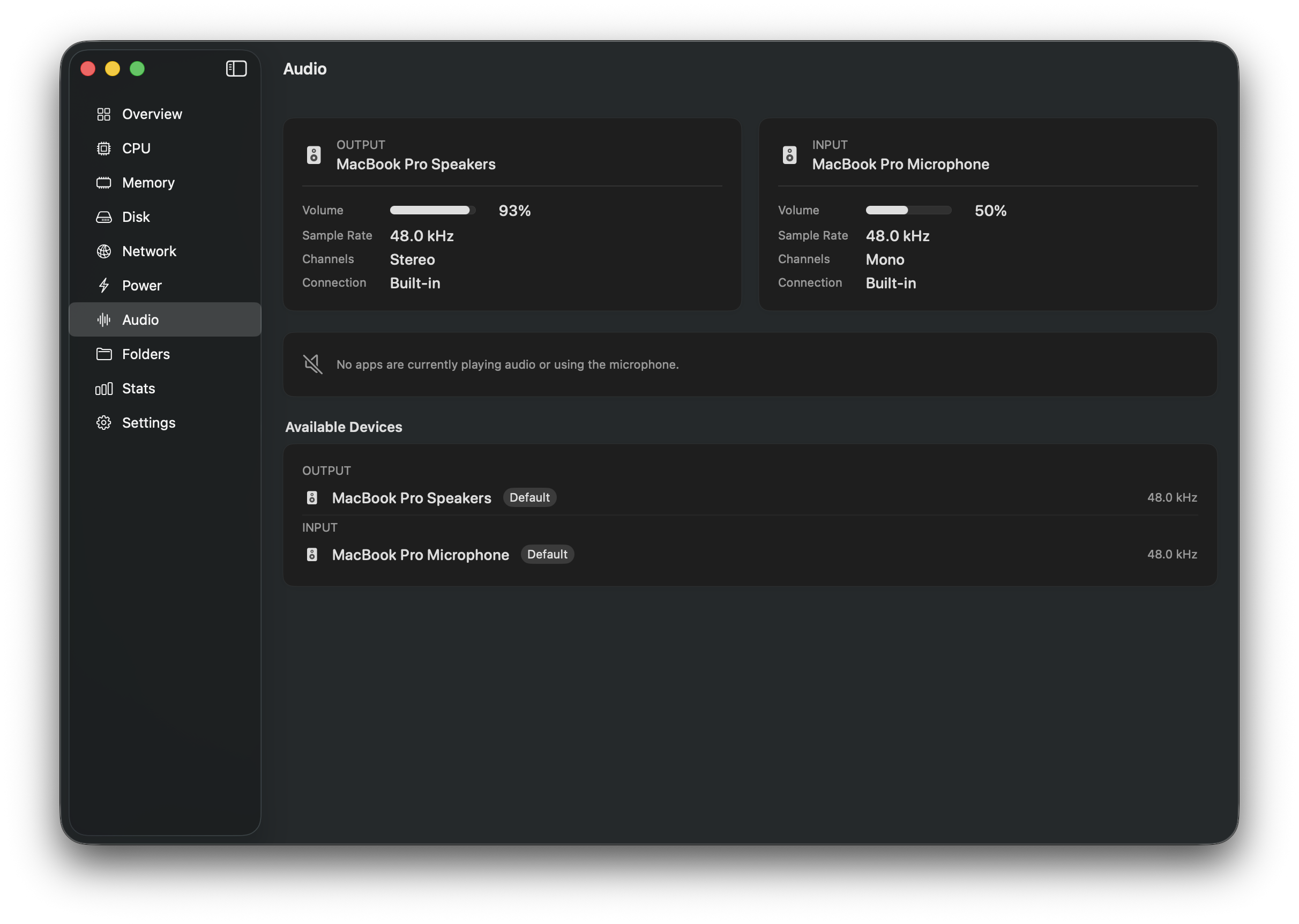Image resolution: width=1299 pixels, height=924 pixels.
Task: Click the Mono channels value
Action: point(885,259)
